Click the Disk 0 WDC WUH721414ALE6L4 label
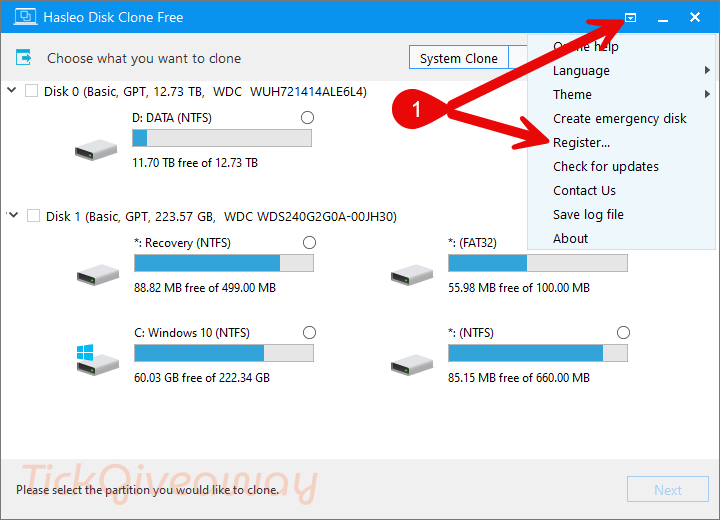Image resolution: width=720 pixels, height=520 pixels. 205,91
